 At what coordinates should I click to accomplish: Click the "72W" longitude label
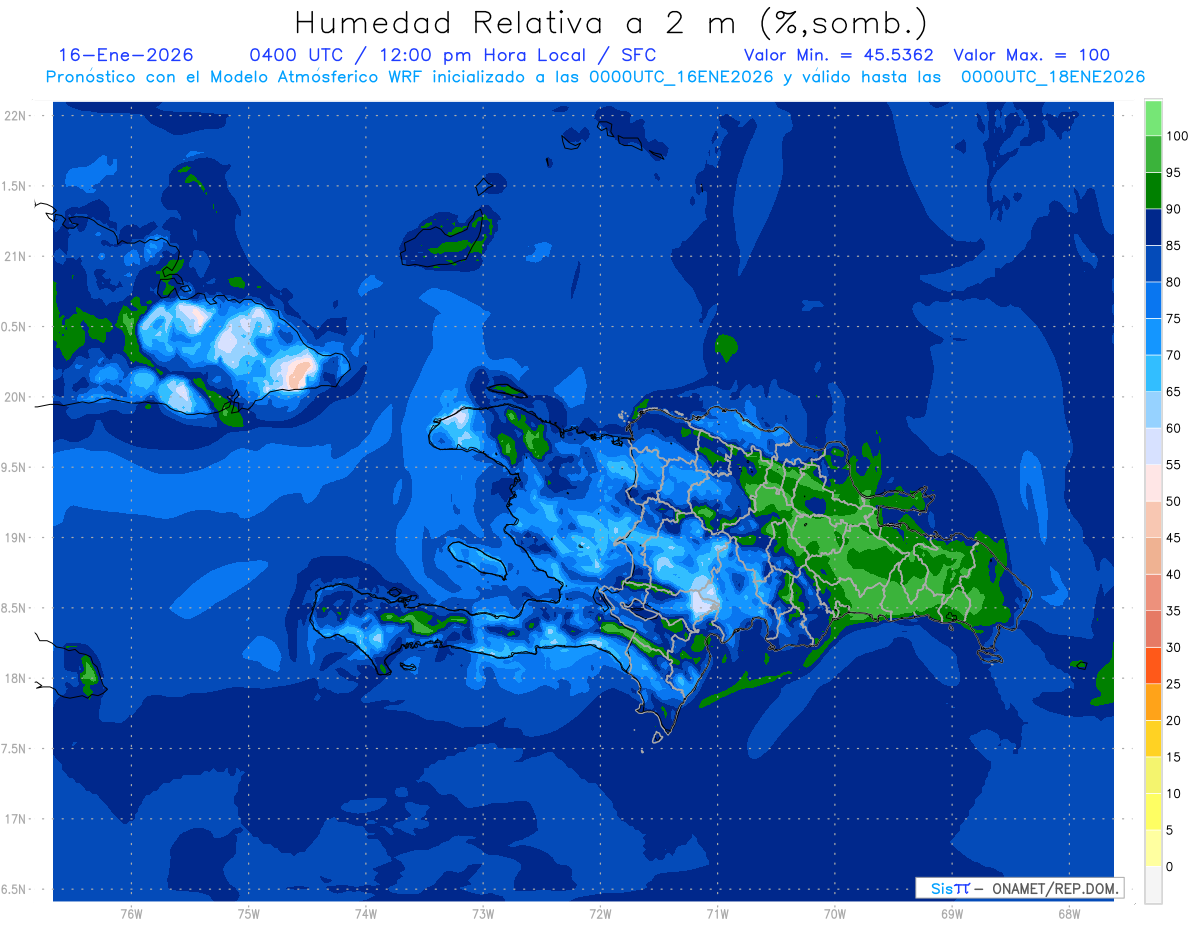(x=600, y=913)
